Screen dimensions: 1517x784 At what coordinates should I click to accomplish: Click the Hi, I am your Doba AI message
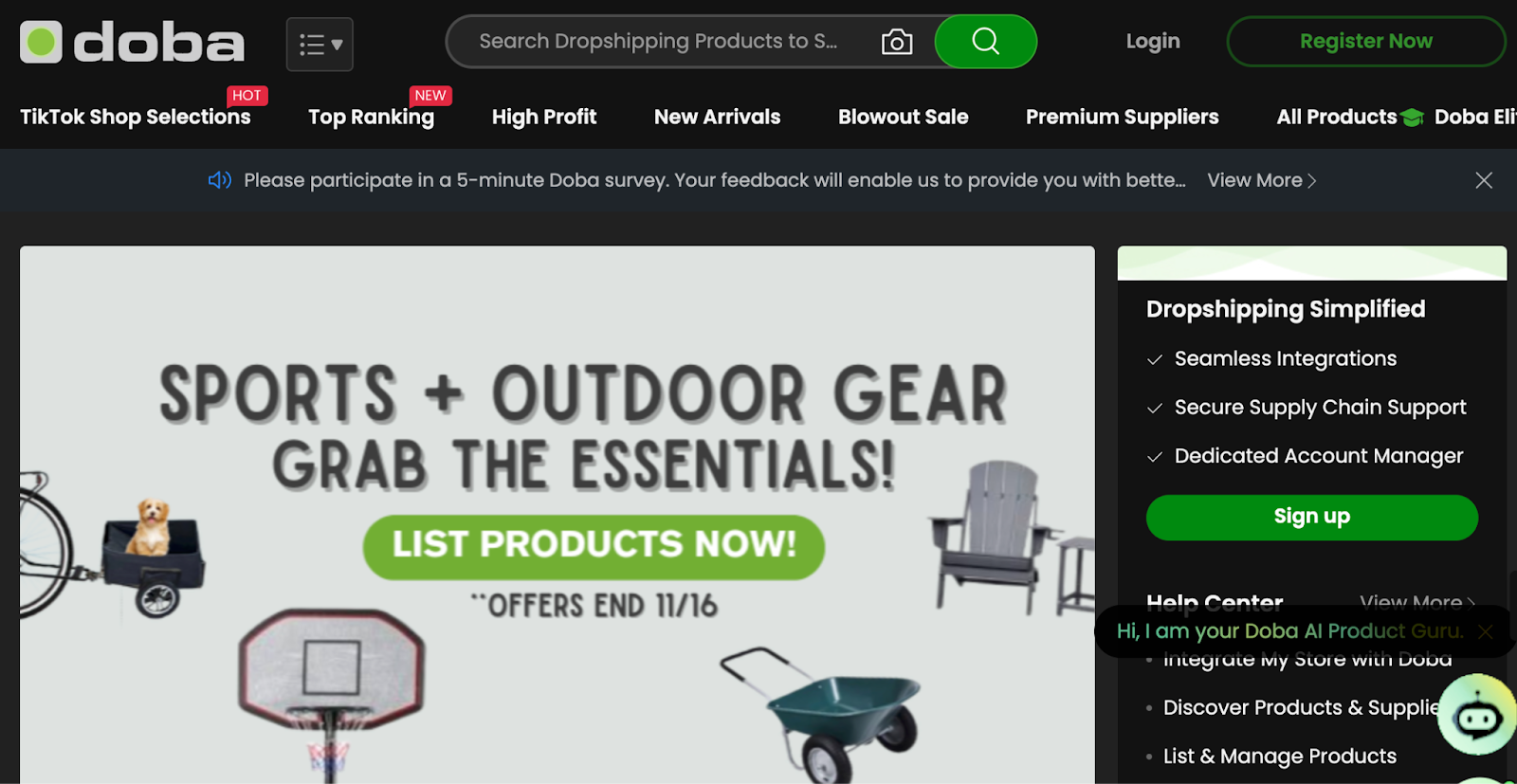pos(1289,631)
